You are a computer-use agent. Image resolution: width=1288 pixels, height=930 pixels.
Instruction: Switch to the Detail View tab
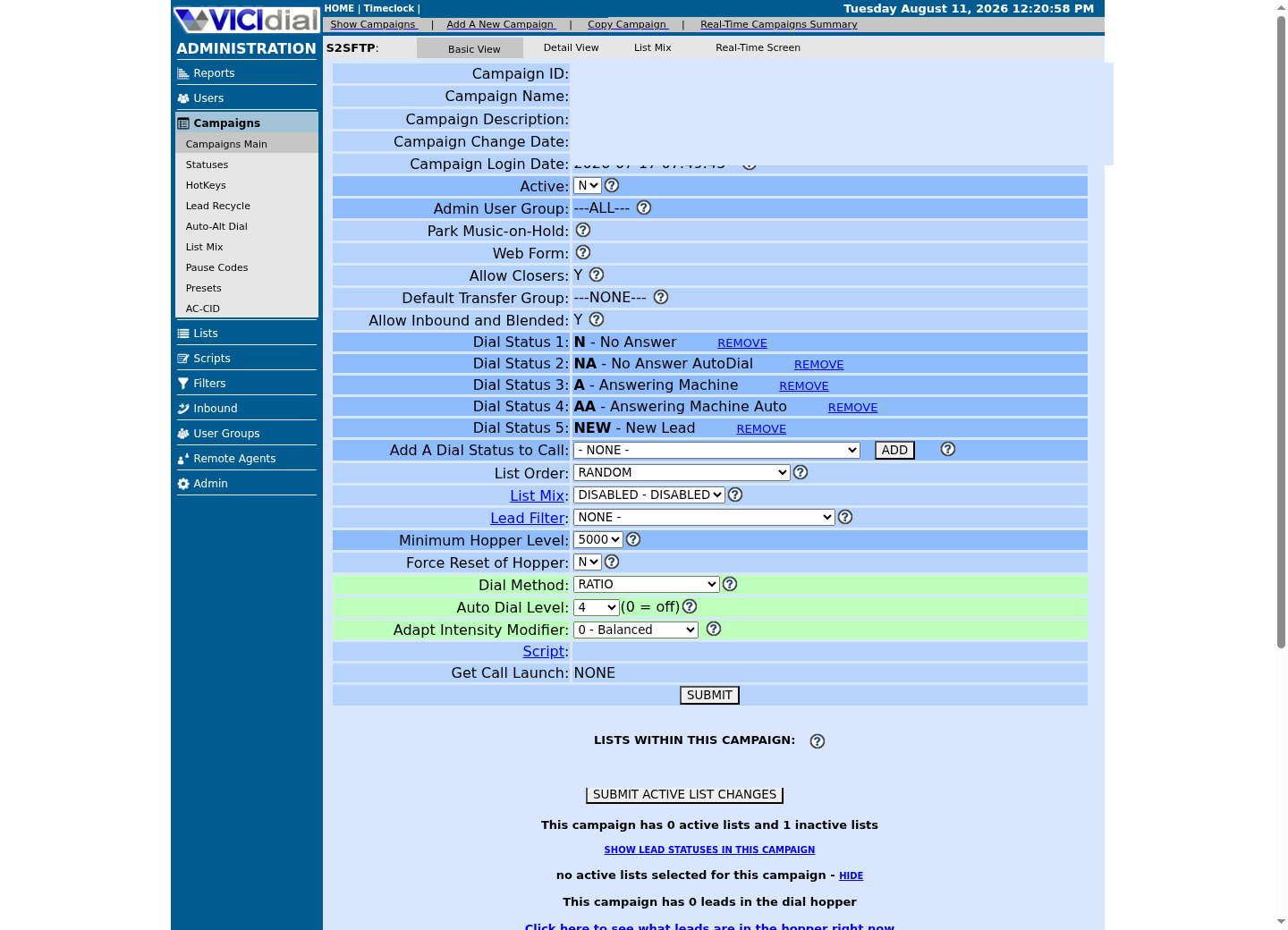pos(571,48)
